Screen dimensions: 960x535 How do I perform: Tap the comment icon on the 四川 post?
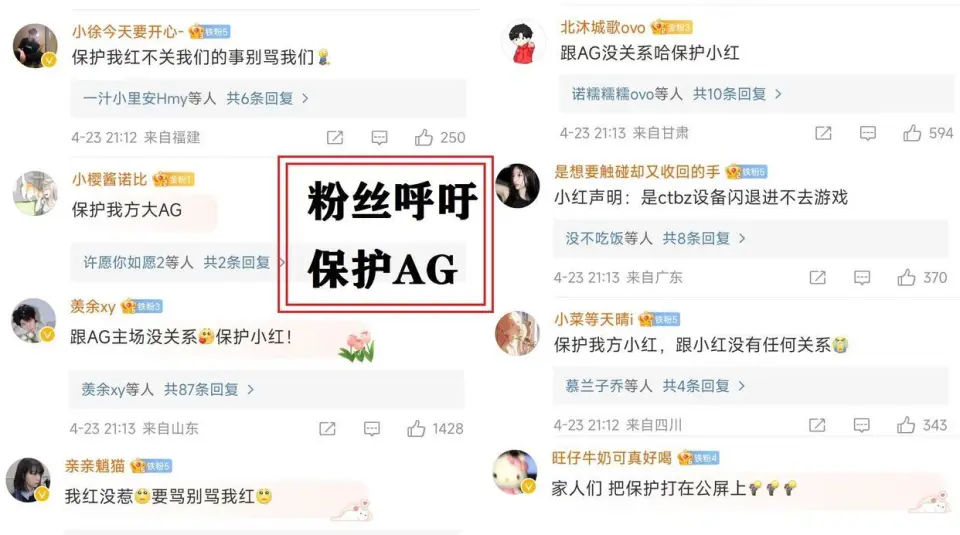point(862,425)
